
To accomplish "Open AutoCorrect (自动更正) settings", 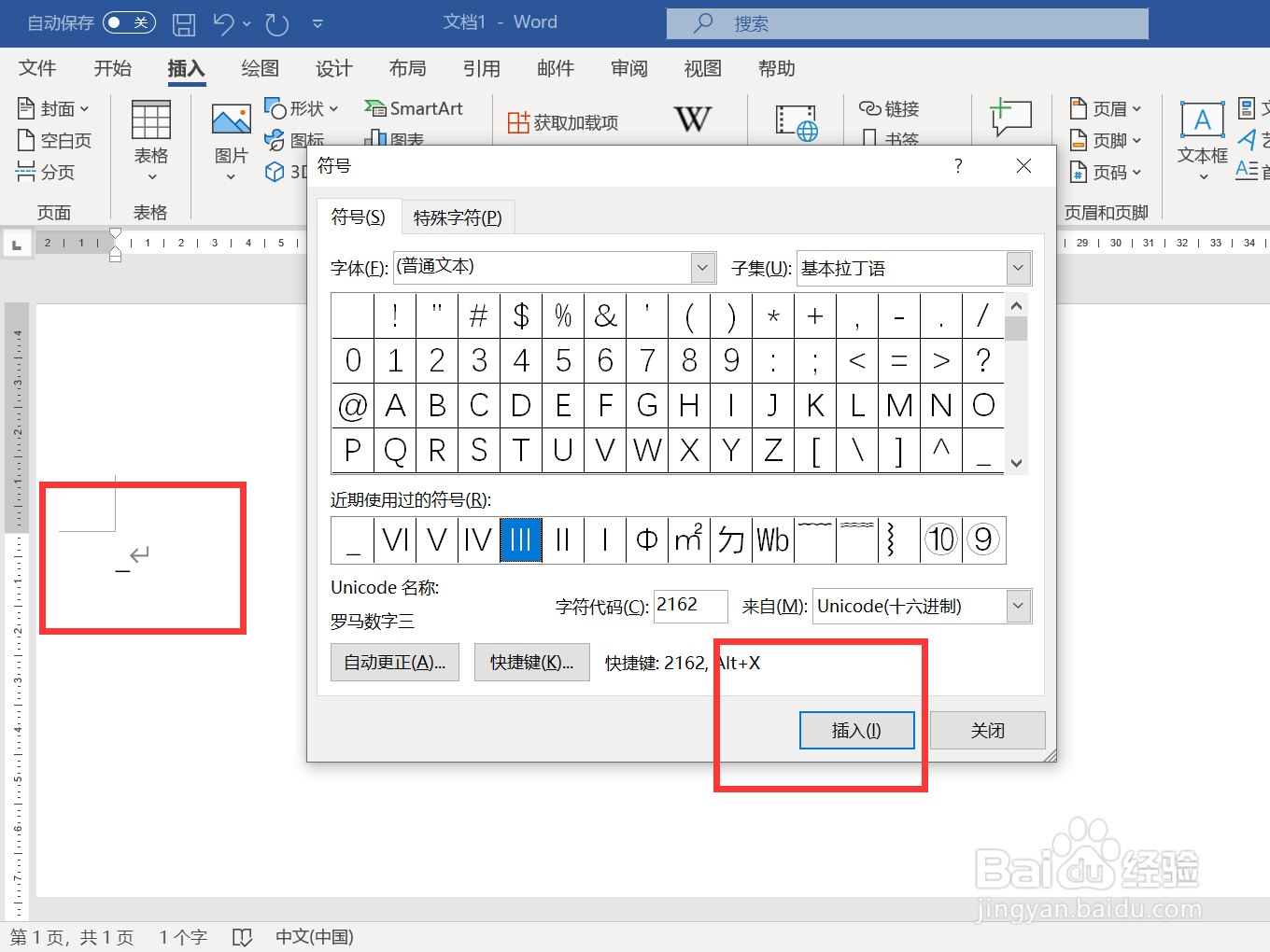I will (395, 663).
